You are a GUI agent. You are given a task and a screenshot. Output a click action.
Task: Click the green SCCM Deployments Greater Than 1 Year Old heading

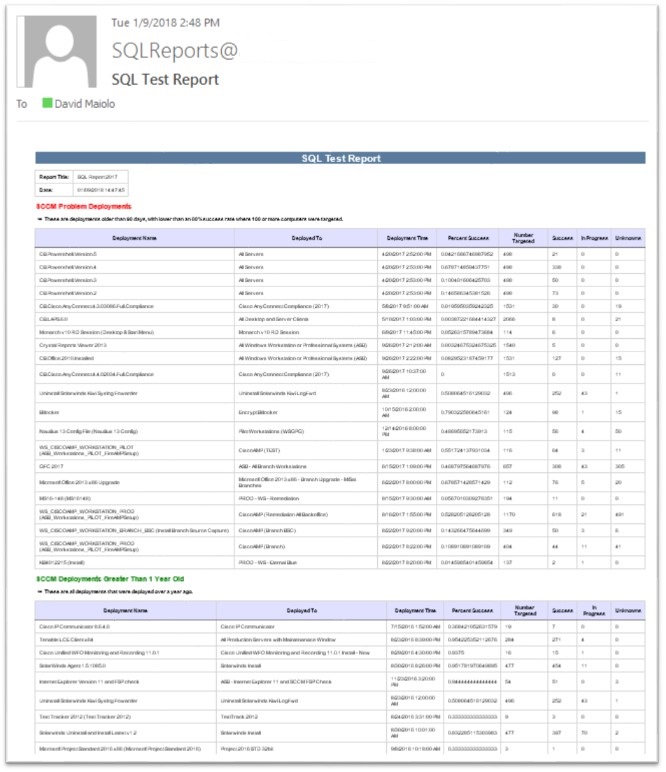click(x=110, y=579)
